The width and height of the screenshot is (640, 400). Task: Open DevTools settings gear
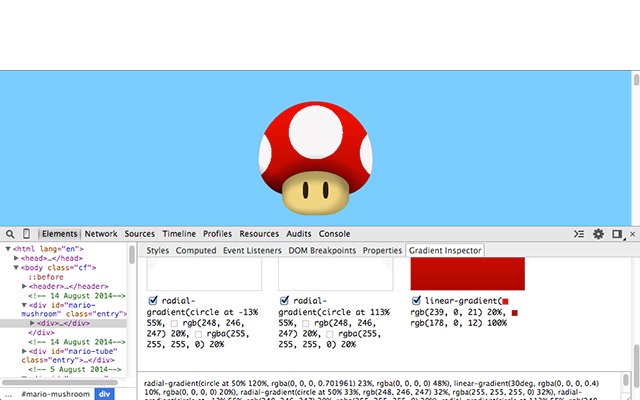pos(598,234)
